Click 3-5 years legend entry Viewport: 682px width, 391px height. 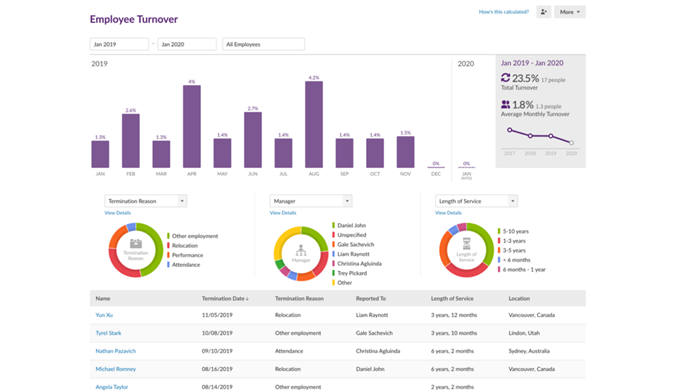click(514, 251)
